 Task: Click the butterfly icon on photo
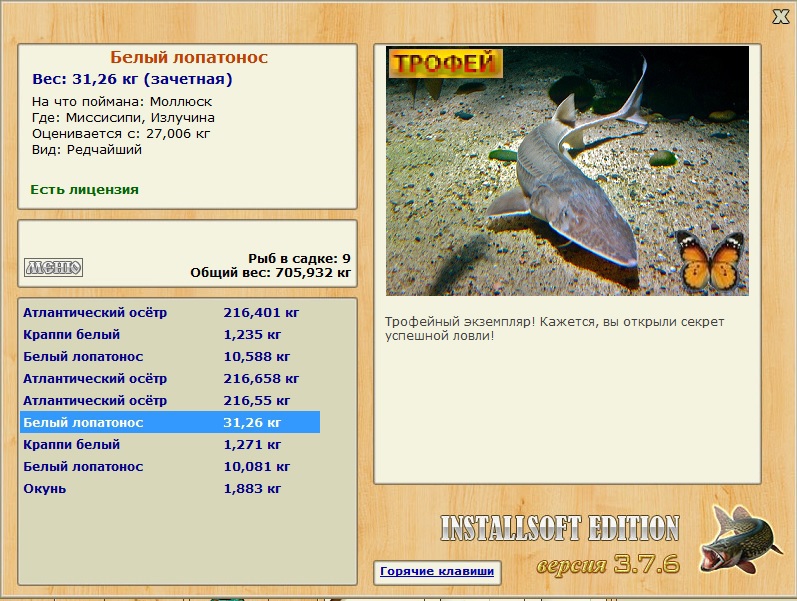[710, 261]
